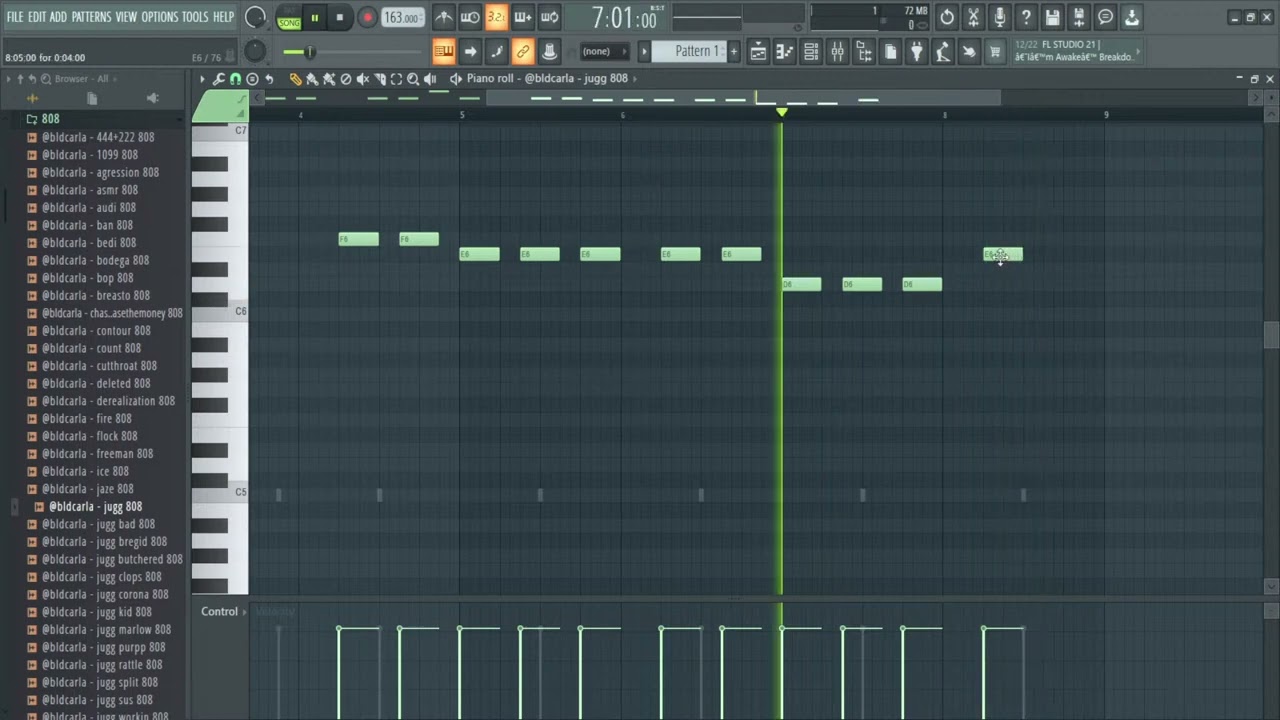This screenshot has width=1280, height=720.
Task: Click the microphone recording icon
Action: point(999,17)
